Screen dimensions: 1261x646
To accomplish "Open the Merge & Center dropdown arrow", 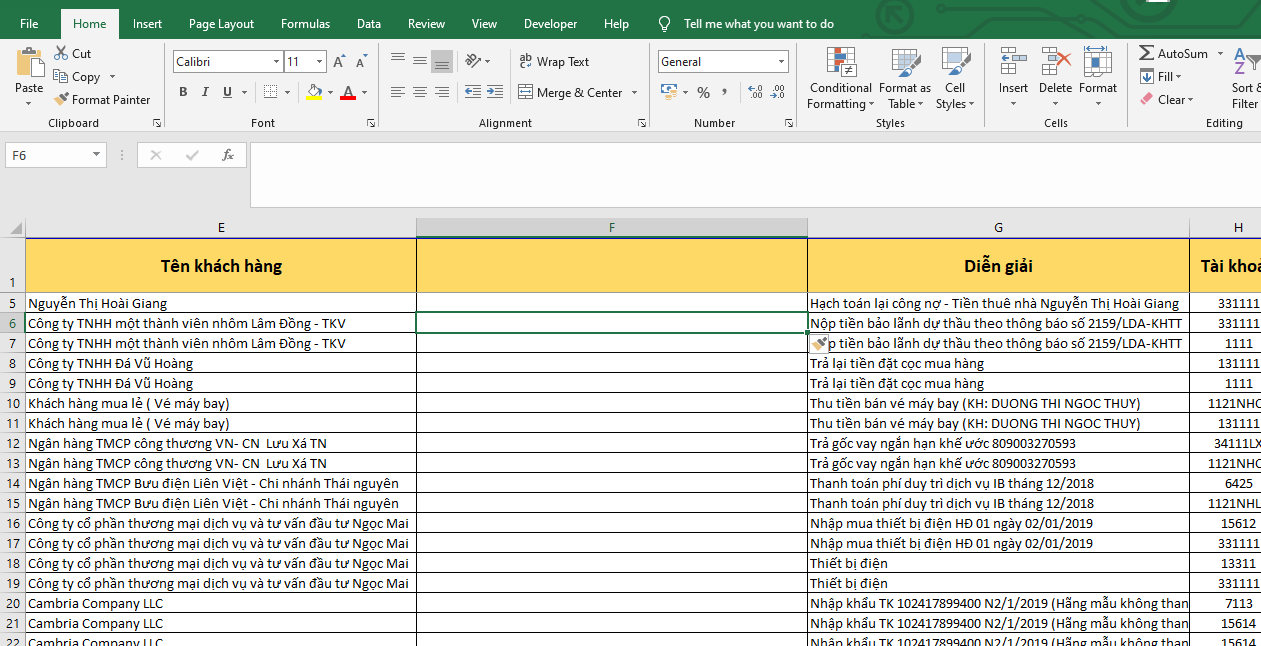I will [633, 93].
